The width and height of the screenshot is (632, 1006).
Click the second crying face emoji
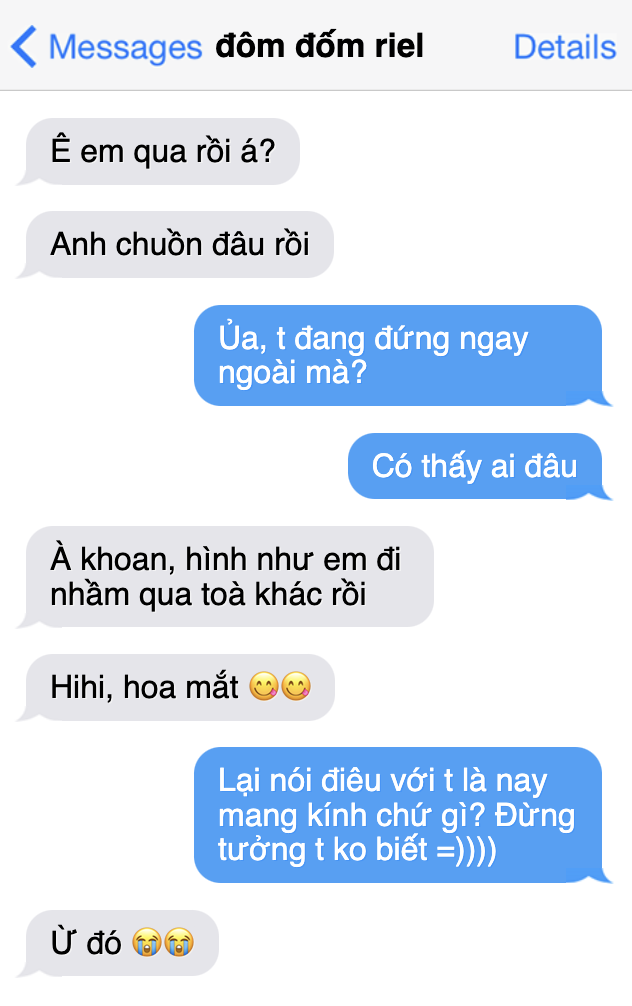point(179,942)
